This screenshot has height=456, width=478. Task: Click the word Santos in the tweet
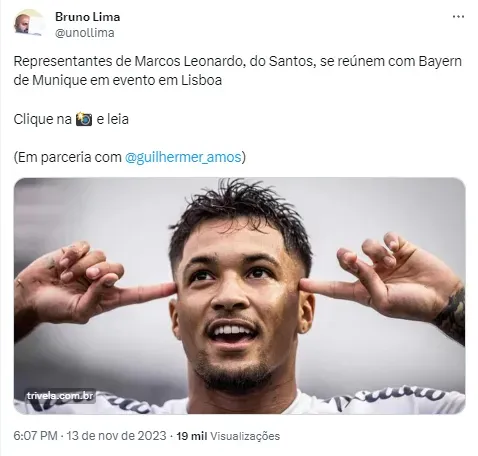(290, 61)
